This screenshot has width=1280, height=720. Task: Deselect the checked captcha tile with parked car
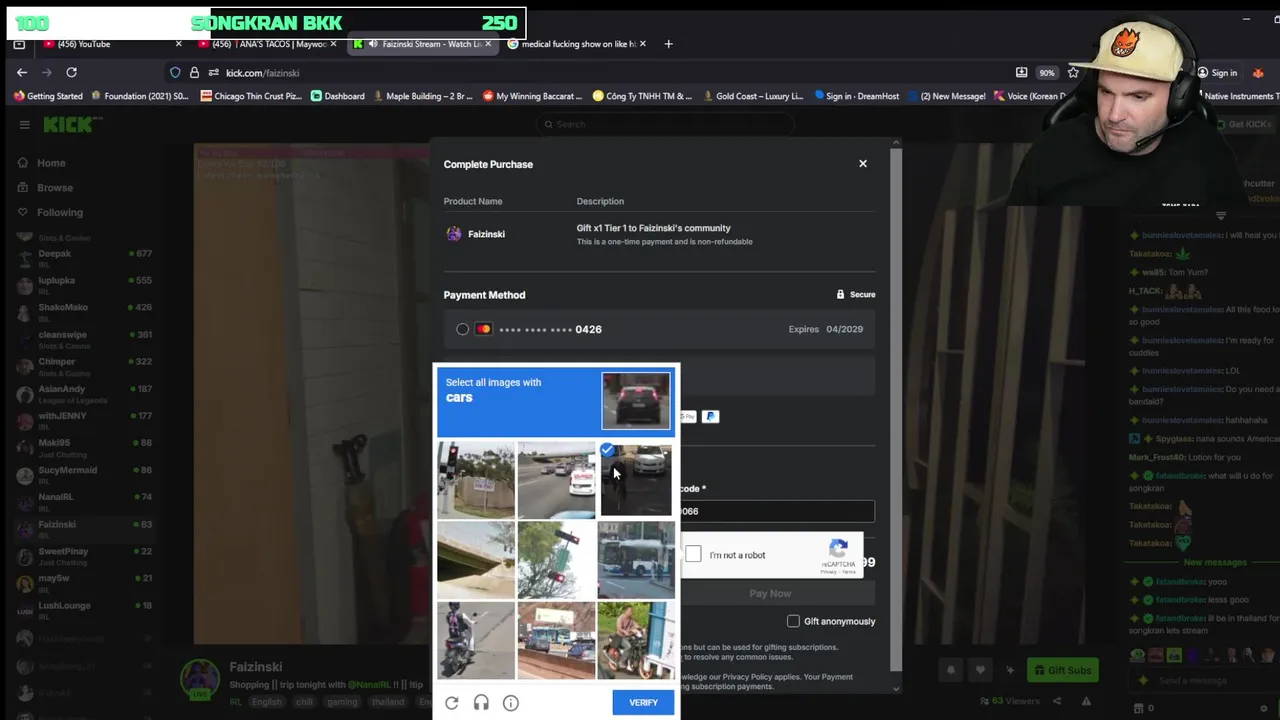click(x=637, y=481)
